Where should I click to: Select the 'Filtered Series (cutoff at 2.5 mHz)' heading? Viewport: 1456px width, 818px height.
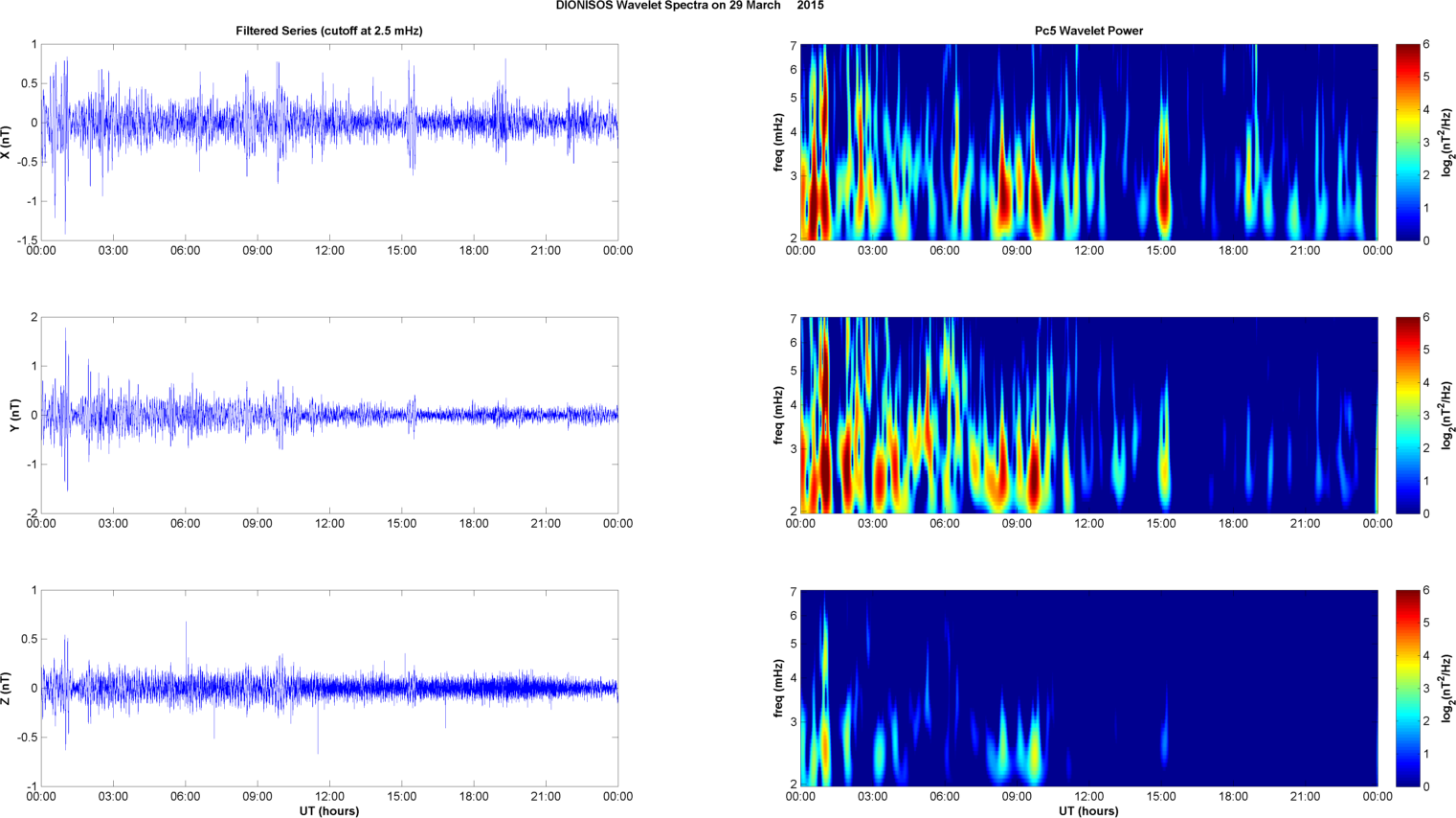(x=329, y=31)
